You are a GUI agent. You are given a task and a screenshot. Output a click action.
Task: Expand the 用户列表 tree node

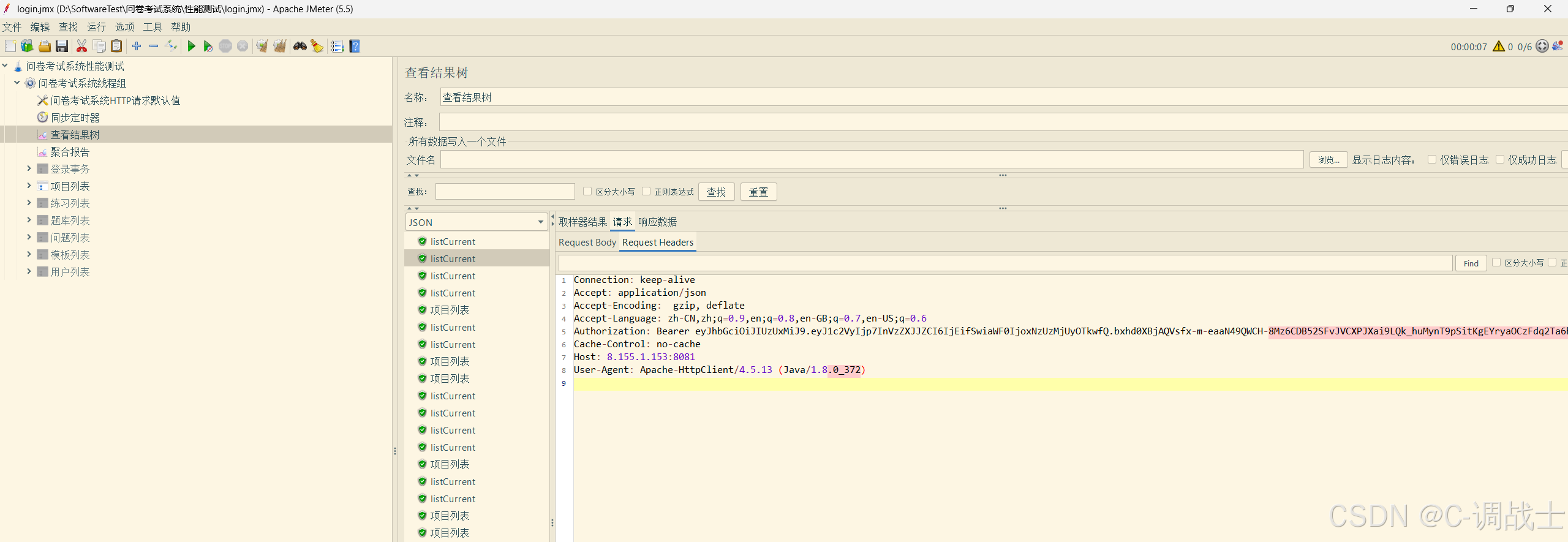(29, 271)
